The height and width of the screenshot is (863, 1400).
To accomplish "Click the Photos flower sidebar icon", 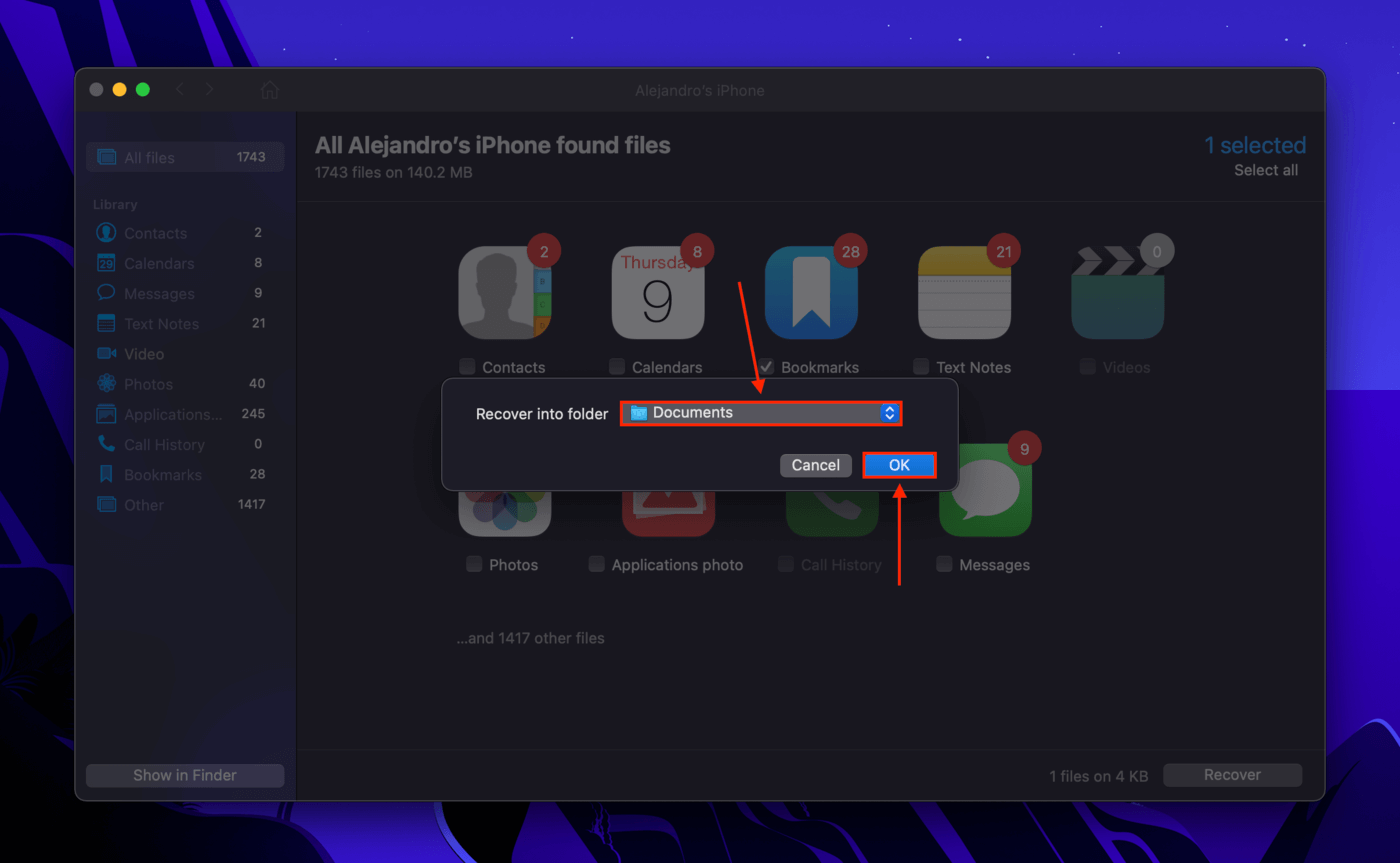I will (106, 384).
